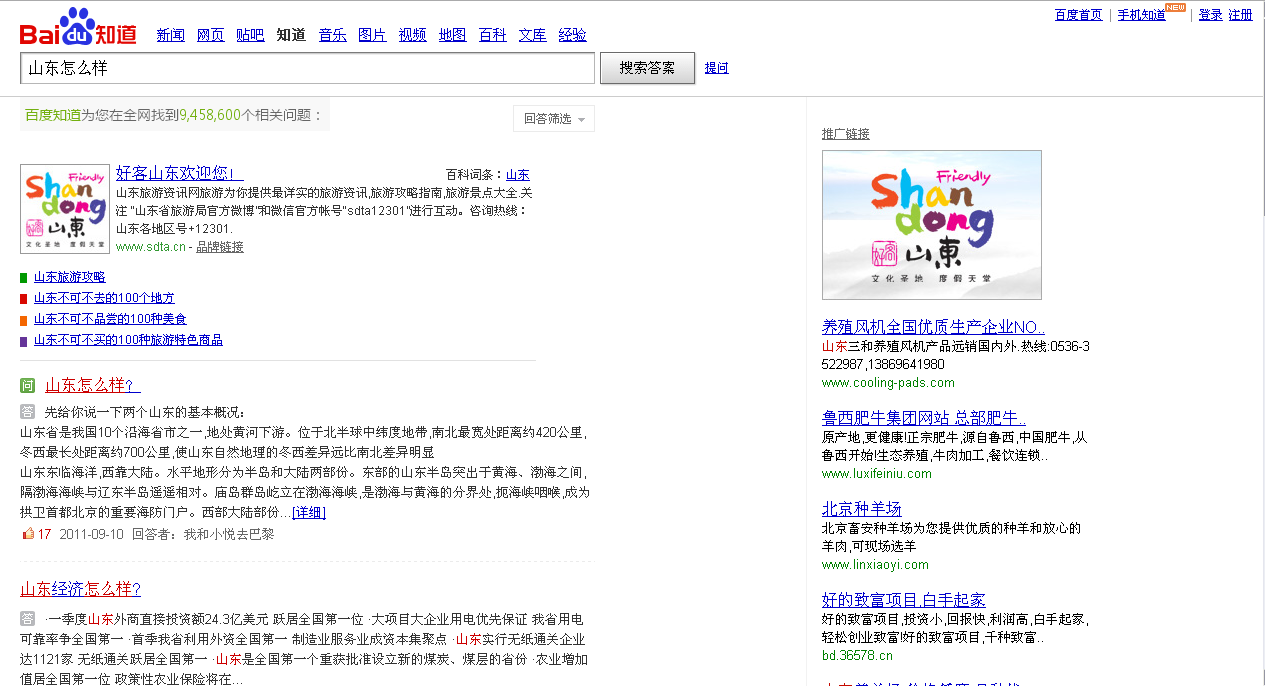Click the 提问 link
This screenshot has width=1265, height=686.
point(717,68)
